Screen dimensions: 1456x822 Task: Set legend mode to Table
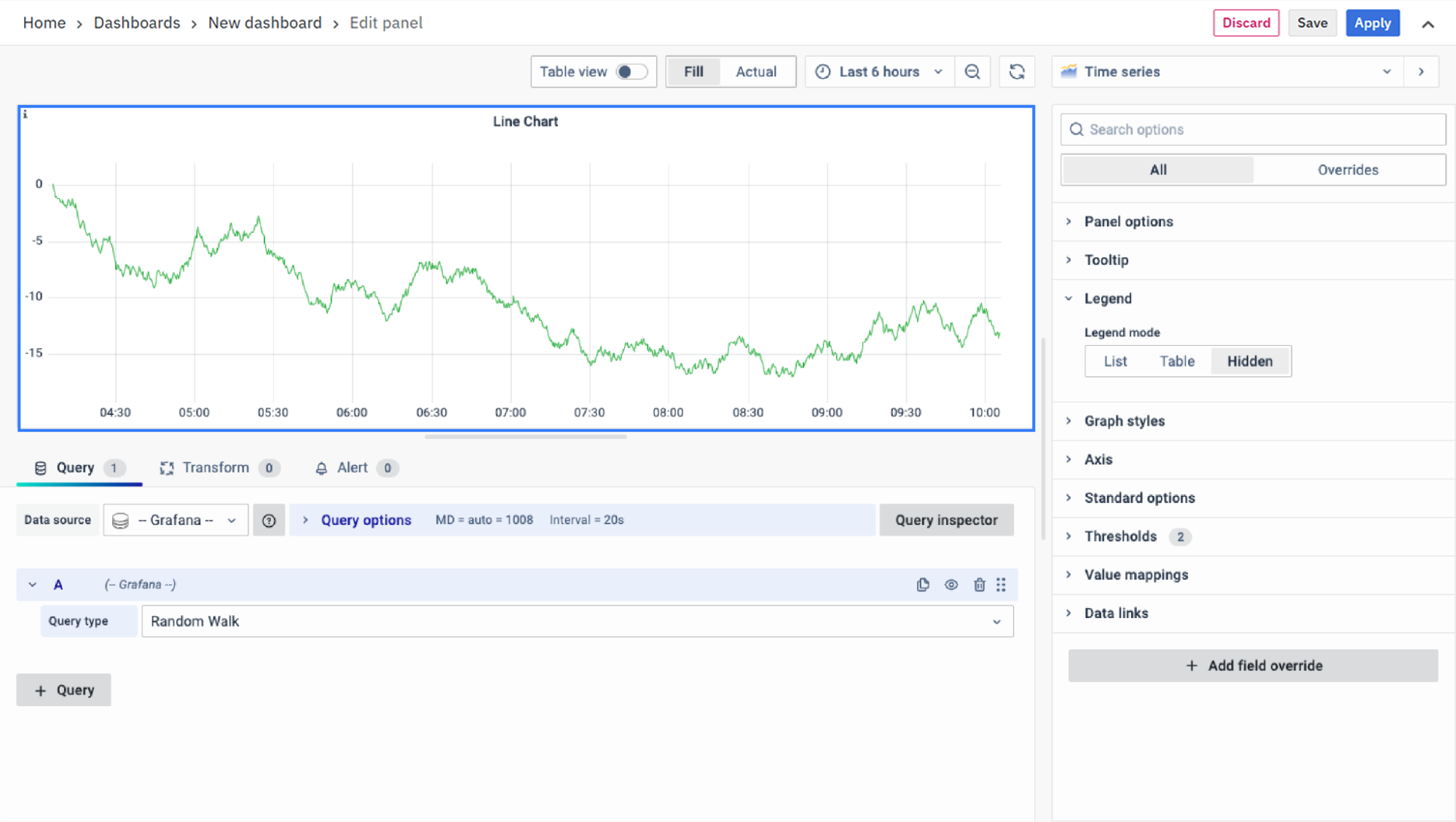click(x=1176, y=361)
